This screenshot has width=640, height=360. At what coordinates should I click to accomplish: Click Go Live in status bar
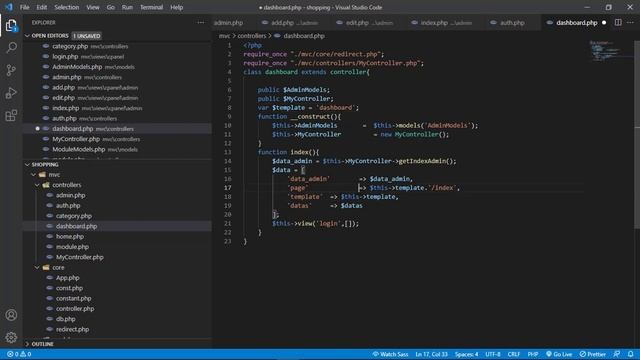pyautogui.click(x=559, y=354)
